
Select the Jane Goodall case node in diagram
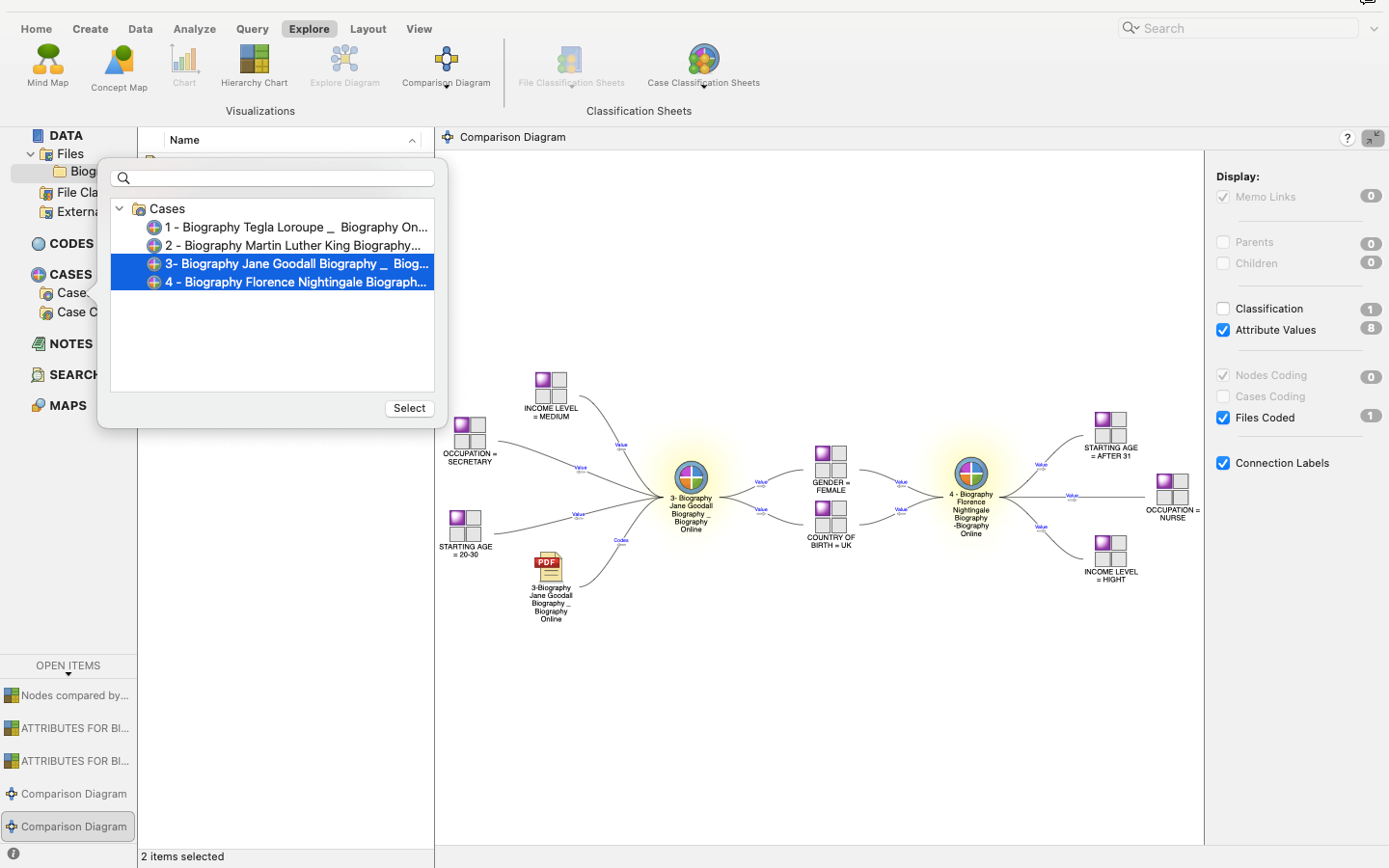click(x=691, y=477)
